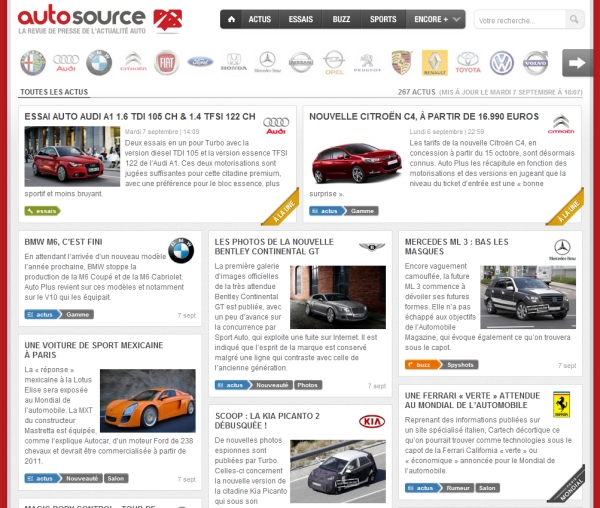The width and height of the screenshot is (600, 508).
Task: Click the Bentley wings logo
Action: click(x=372, y=247)
